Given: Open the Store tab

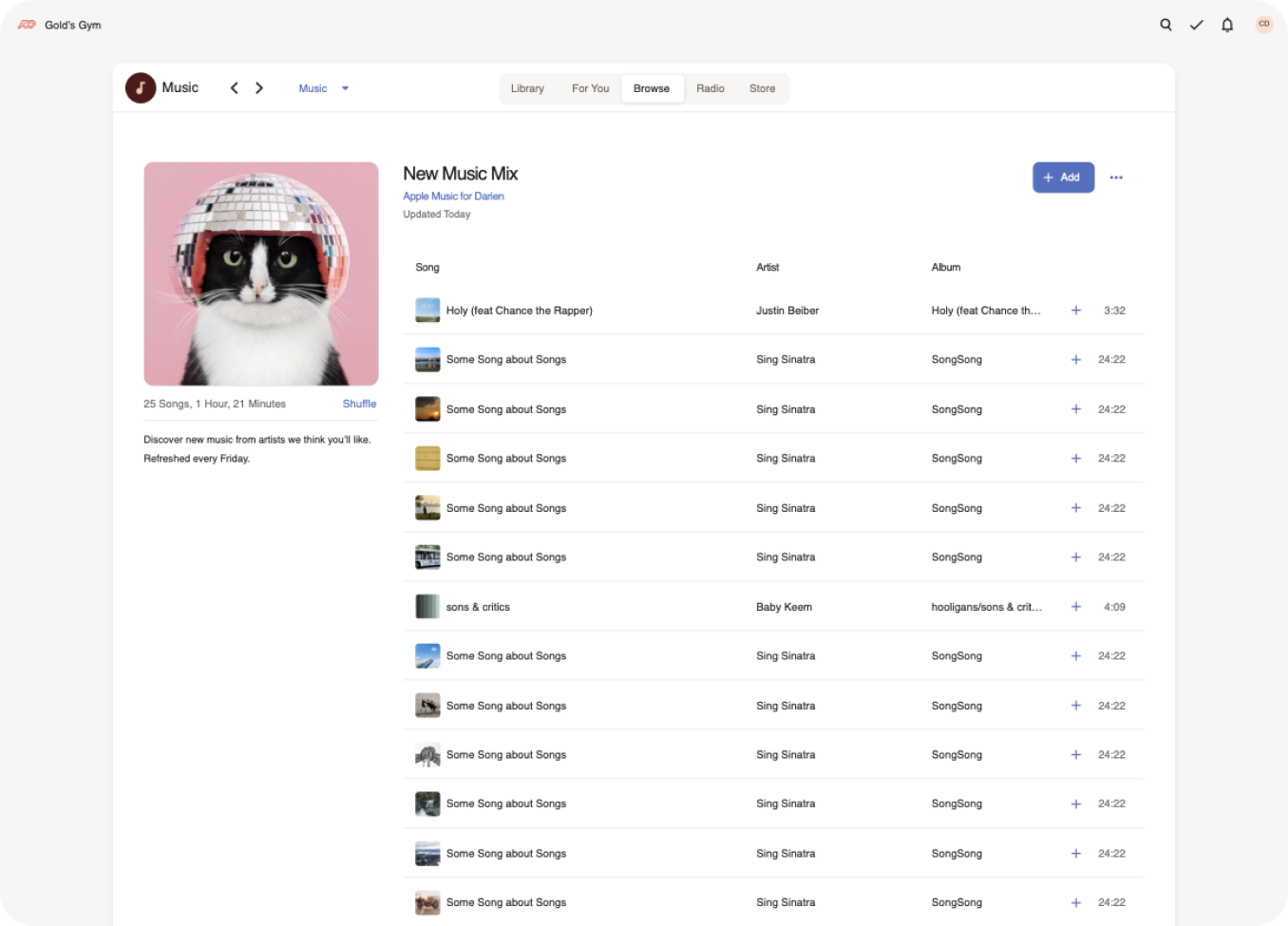Looking at the screenshot, I should [x=762, y=88].
